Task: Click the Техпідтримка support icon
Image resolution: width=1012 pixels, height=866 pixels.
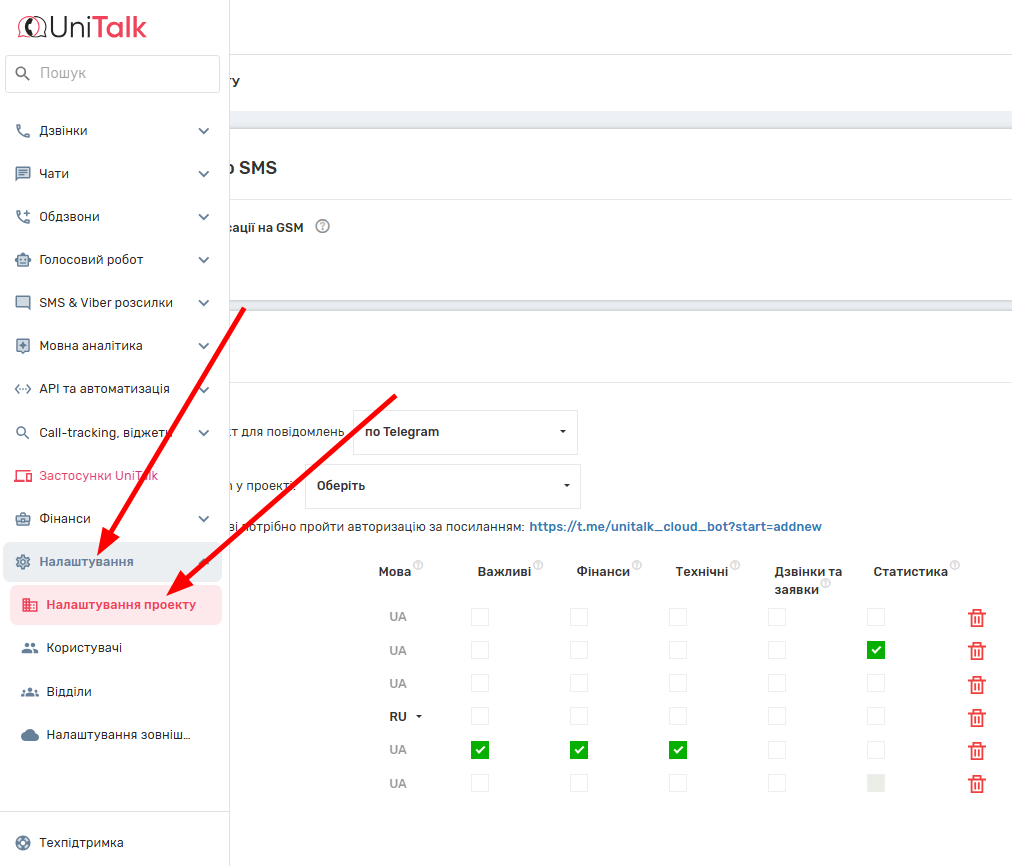Action: pos(23,843)
